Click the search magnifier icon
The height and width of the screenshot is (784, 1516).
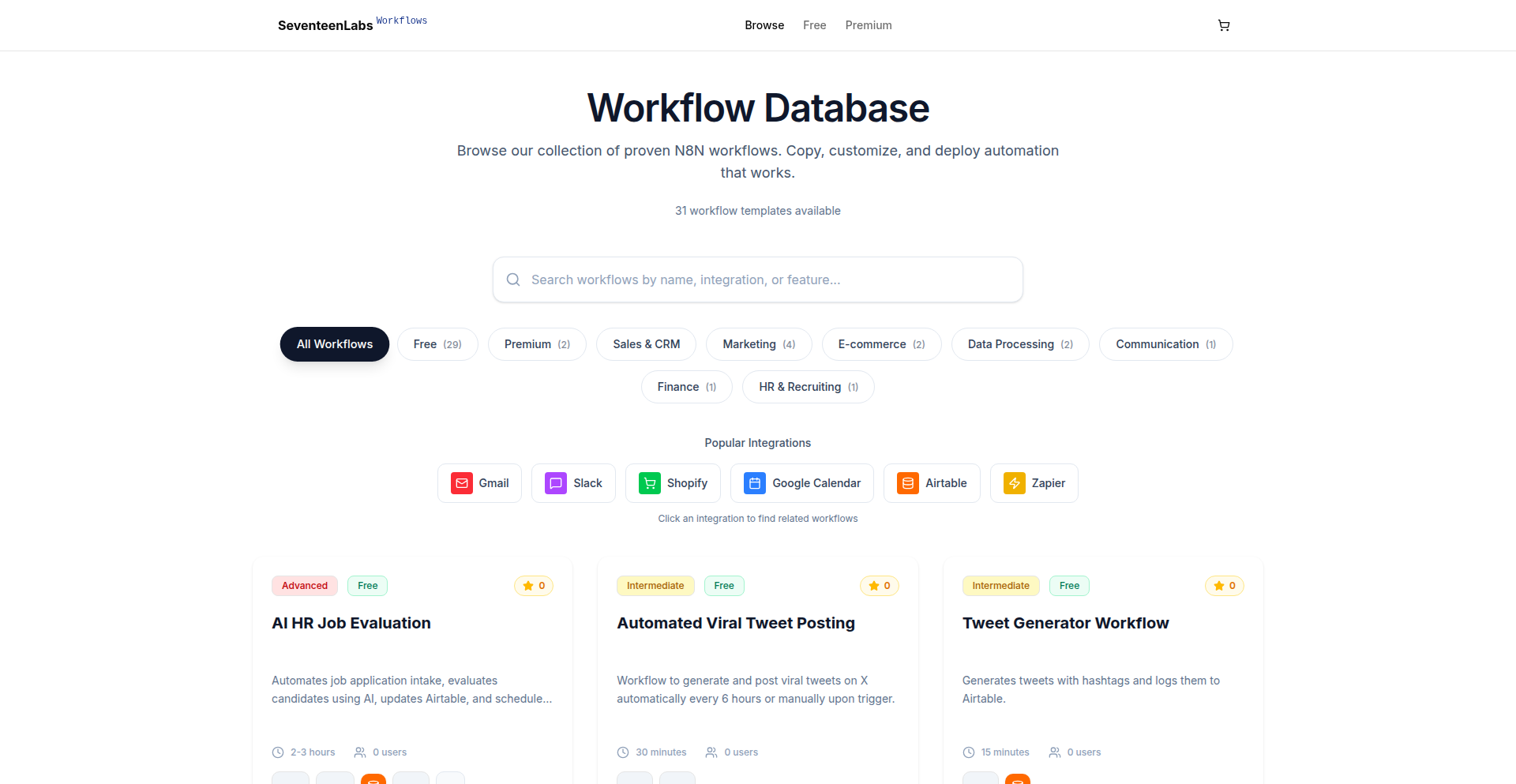pyautogui.click(x=513, y=279)
